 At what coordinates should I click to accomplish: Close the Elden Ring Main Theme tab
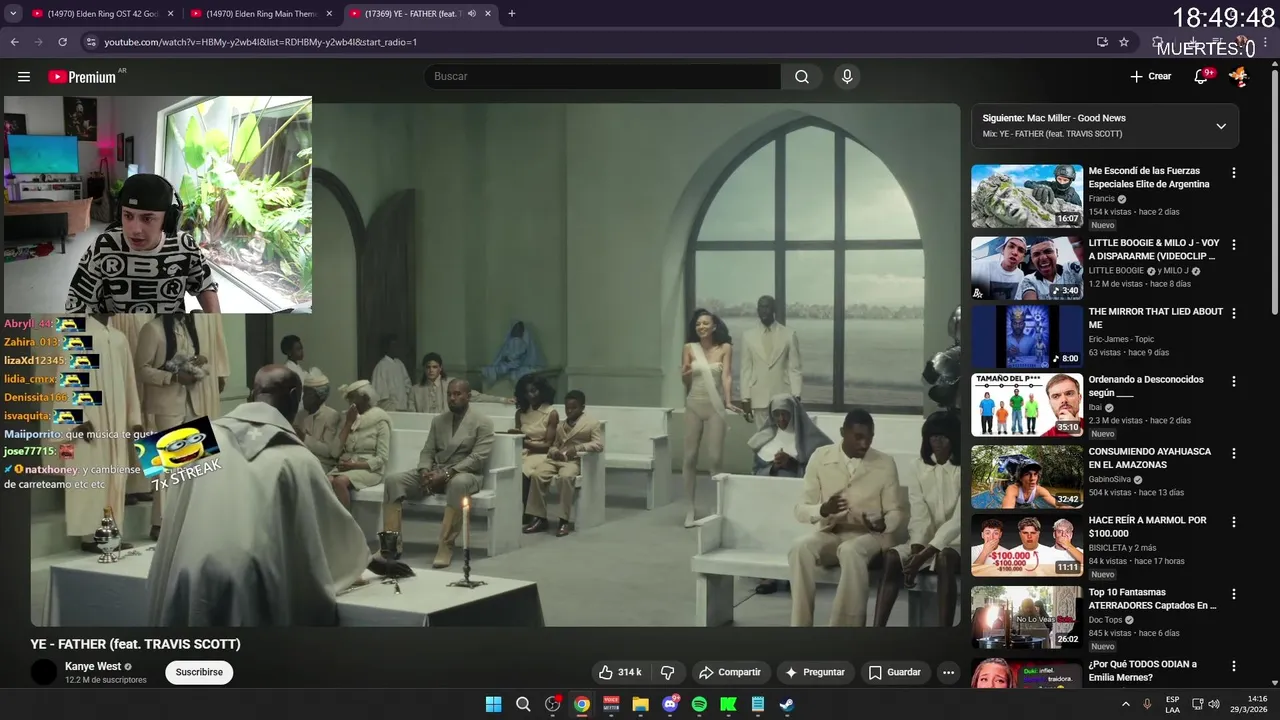coord(329,14)
